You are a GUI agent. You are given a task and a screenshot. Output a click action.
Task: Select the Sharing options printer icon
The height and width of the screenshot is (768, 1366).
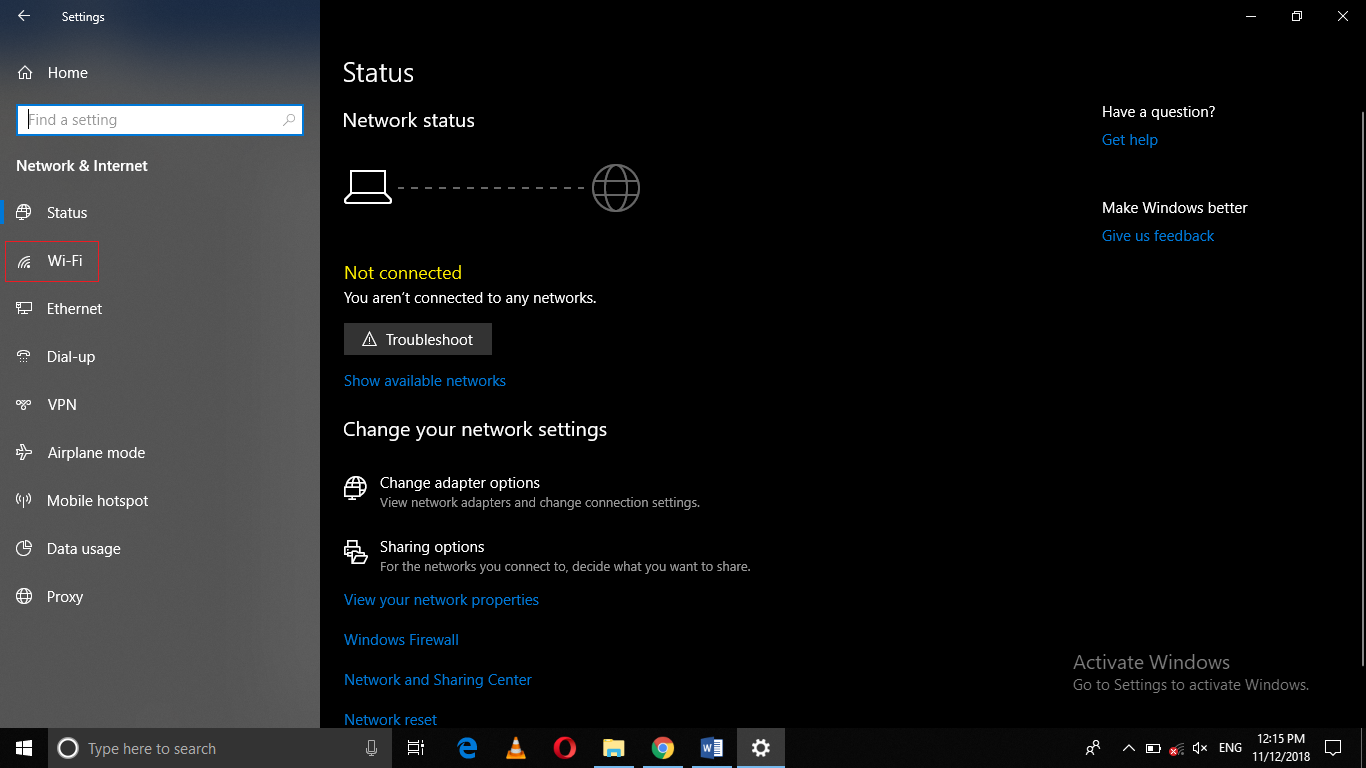tap(355, 552)
